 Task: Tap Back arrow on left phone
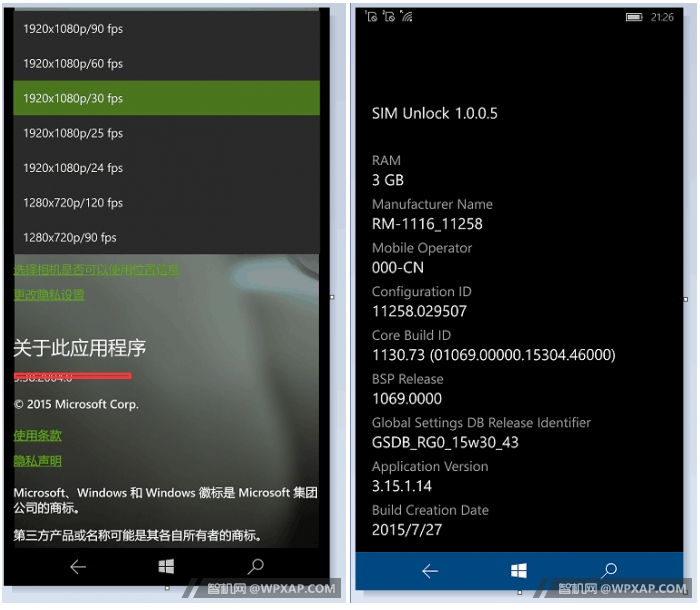(78, 567)
